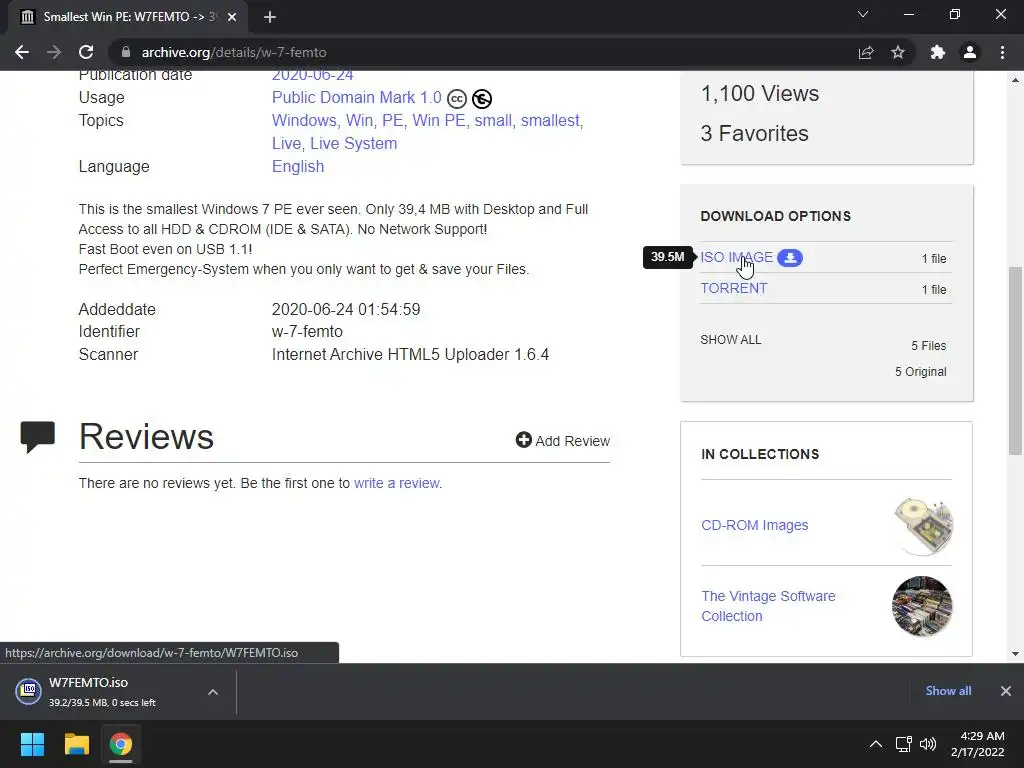This screenshot has height=768, width=1024.
Task: Click the plus icon beside Add Review
Action: (x=523, y=440)
